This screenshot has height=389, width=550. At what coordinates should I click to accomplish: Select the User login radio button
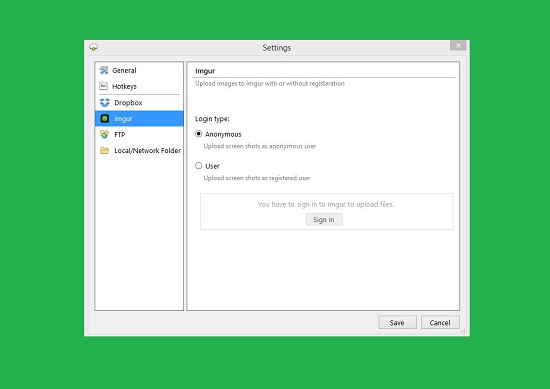coord(199,165)
